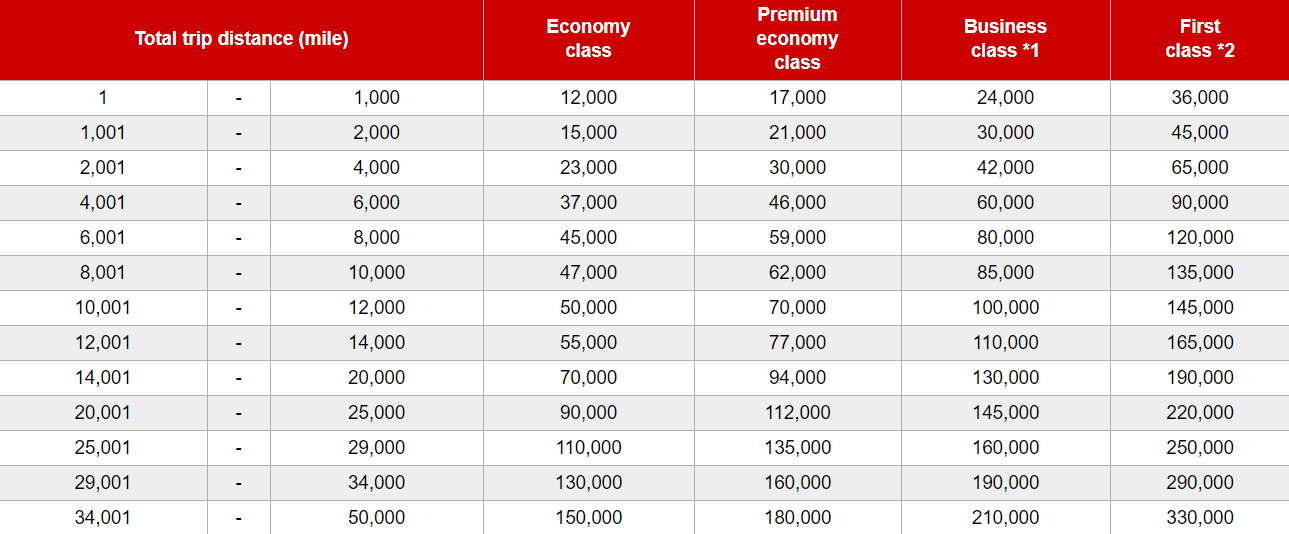The image size is (1289, 534).
Task: Click the Premium economy class column header
Action: coord(797,39)
